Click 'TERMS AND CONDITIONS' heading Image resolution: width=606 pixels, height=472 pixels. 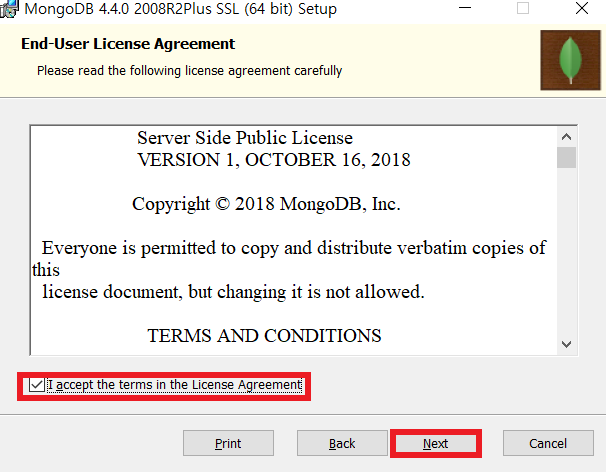click(x=264, y=336)
